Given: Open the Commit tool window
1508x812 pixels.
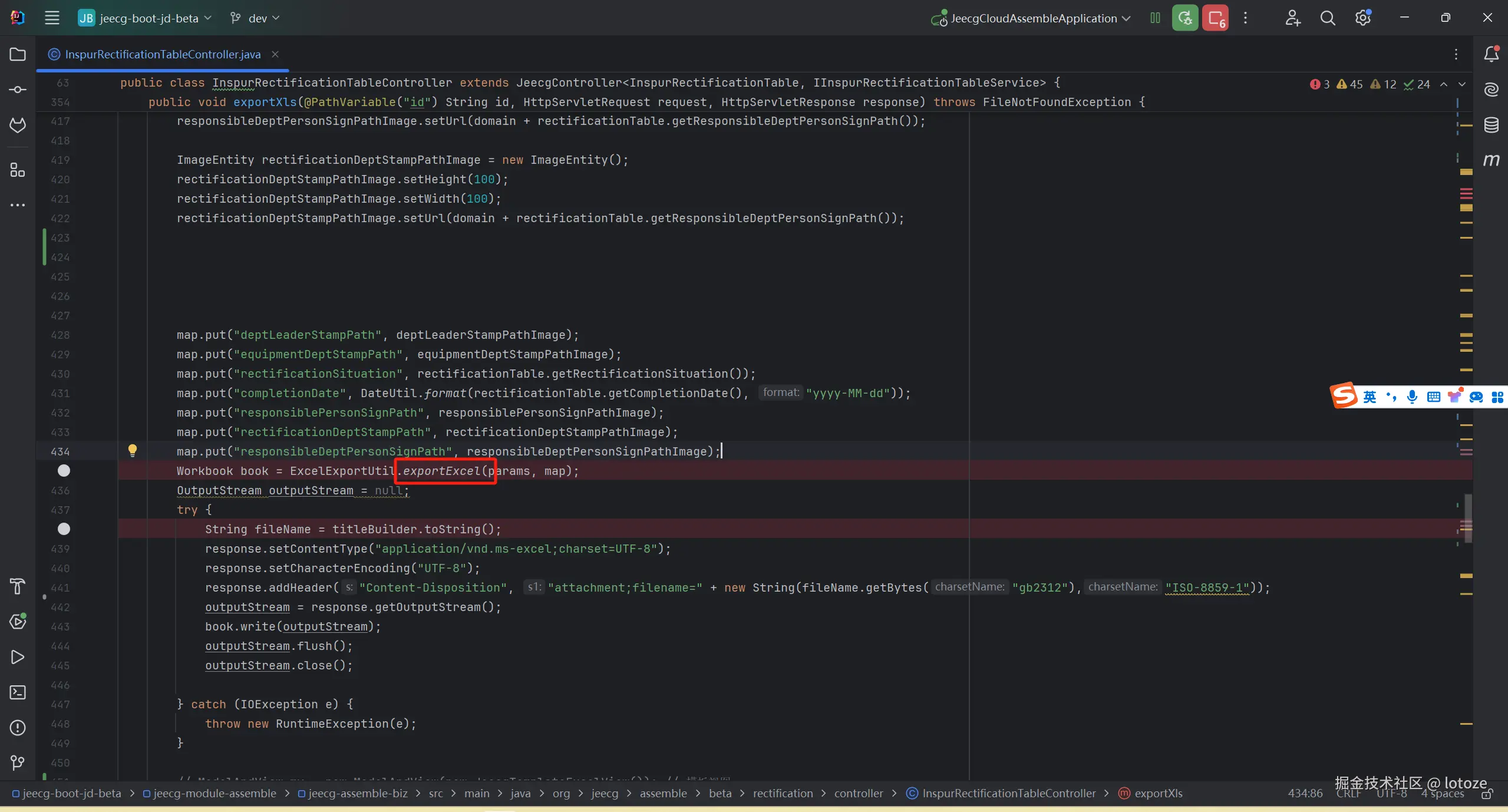Looking at the screenshot, I should [x=18, y=90].
